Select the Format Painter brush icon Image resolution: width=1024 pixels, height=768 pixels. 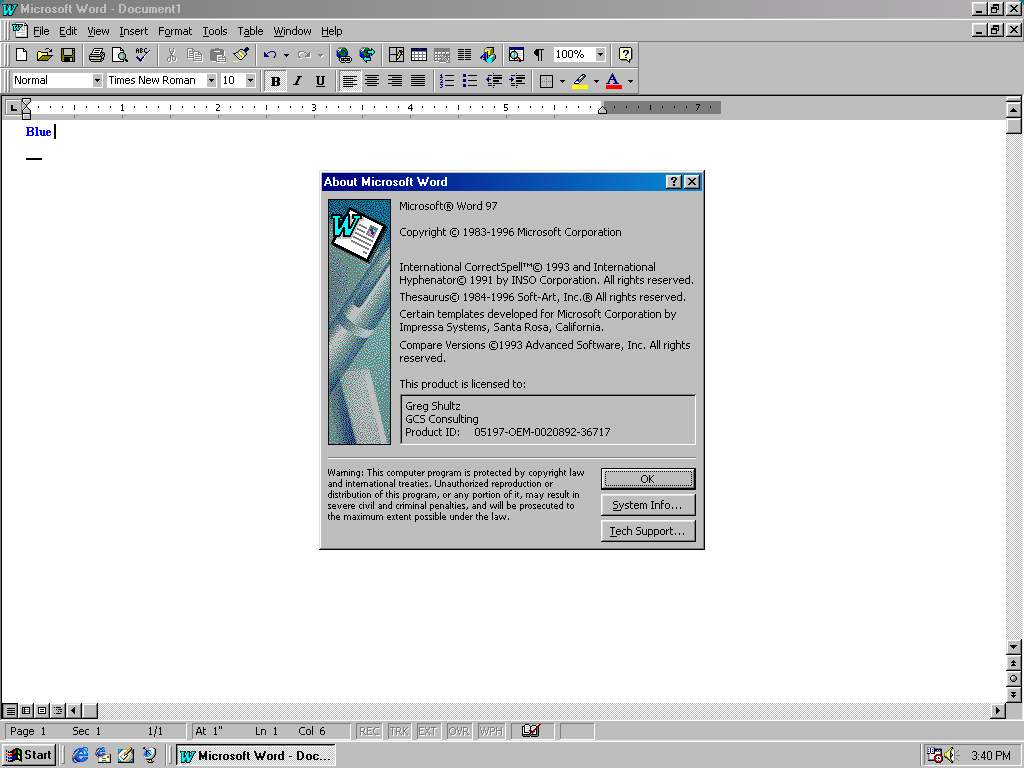click(x=241, y=55)
